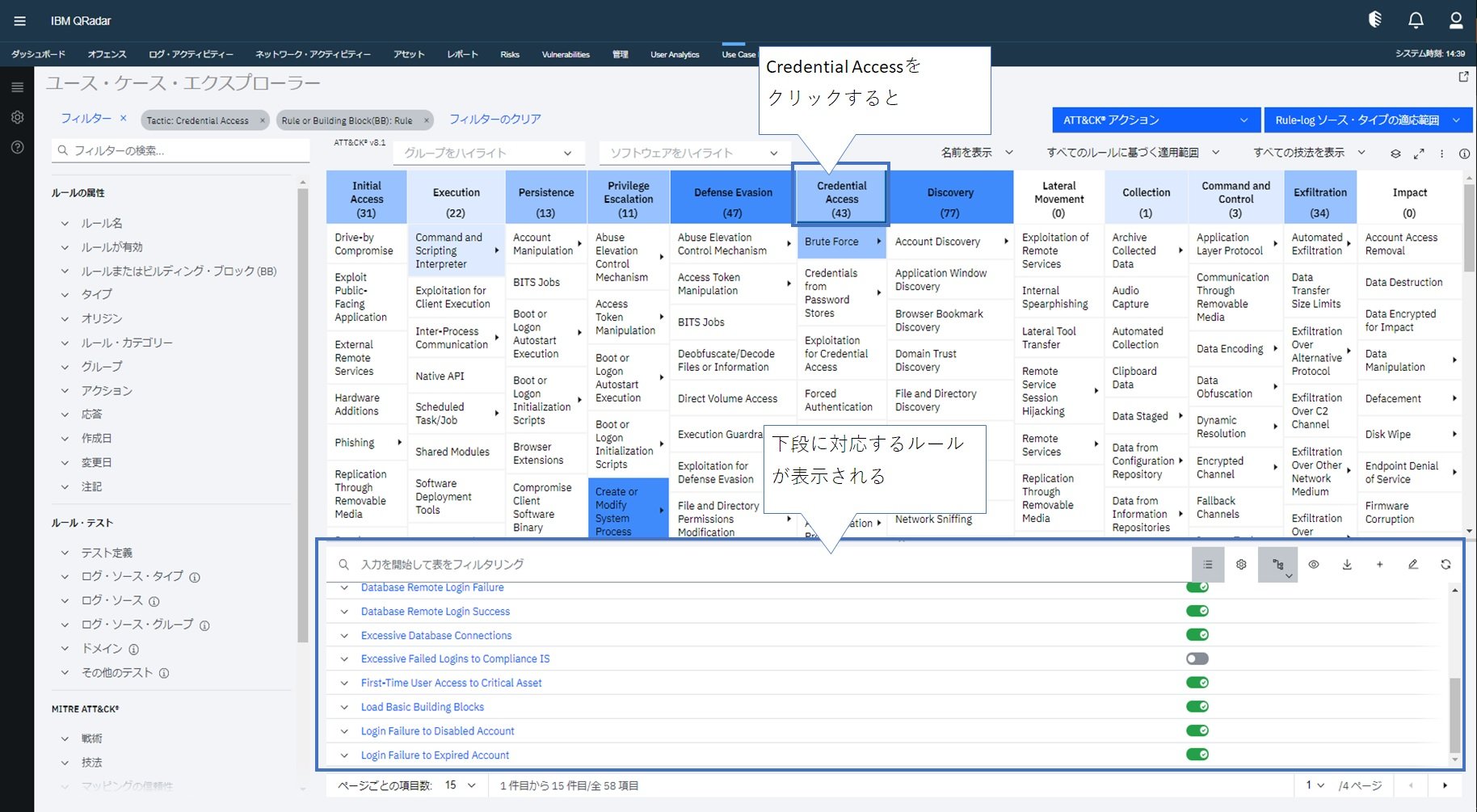Expand the Excessive Database Connections row
Viewport: 1477px width, 812px height.
click(344, 636)
